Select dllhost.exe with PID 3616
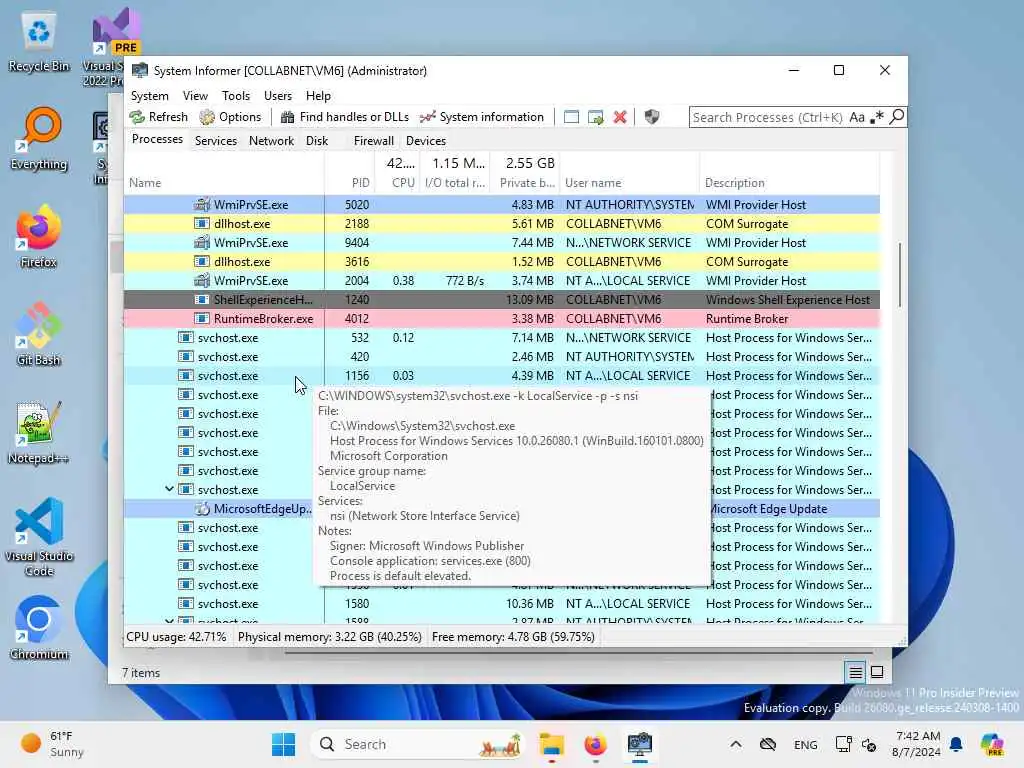 (x=502, y=261)
